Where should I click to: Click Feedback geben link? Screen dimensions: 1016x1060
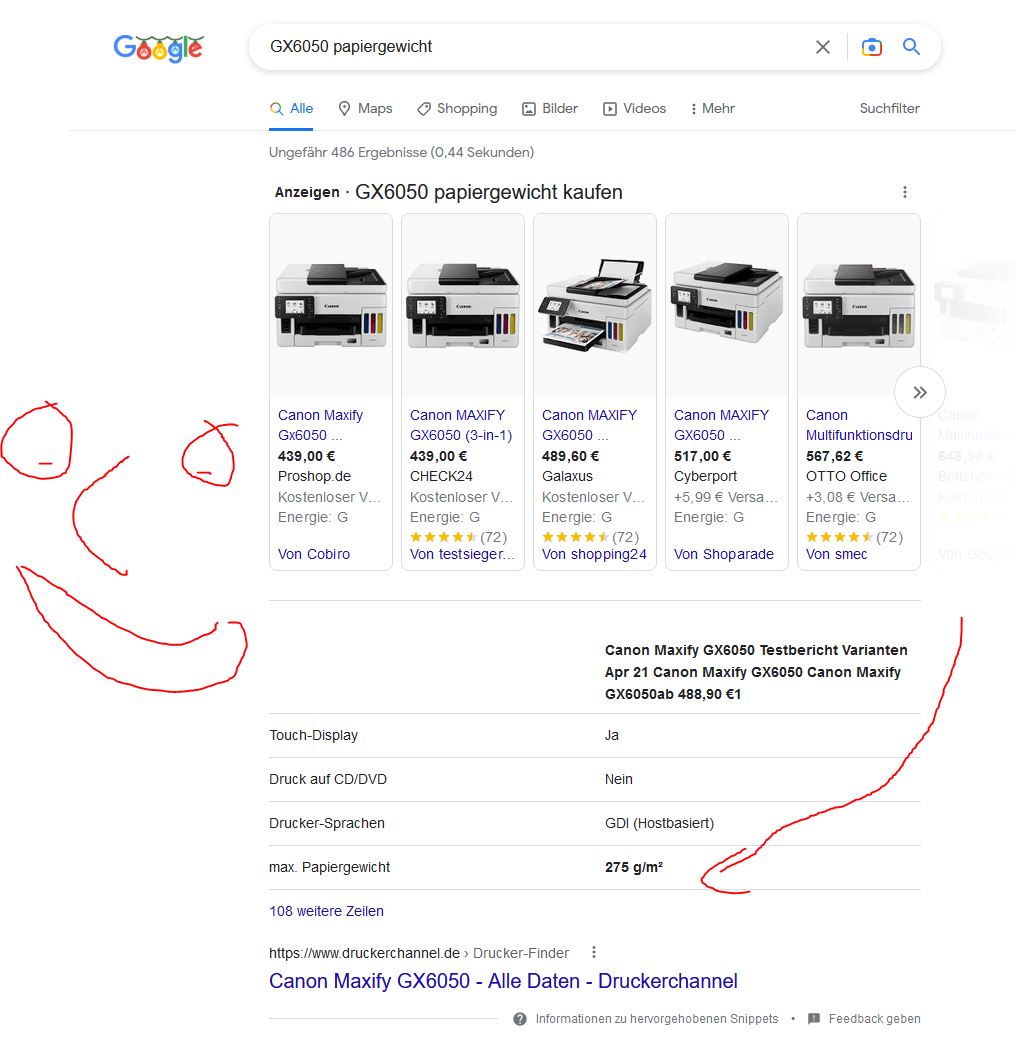(874, 1019)
